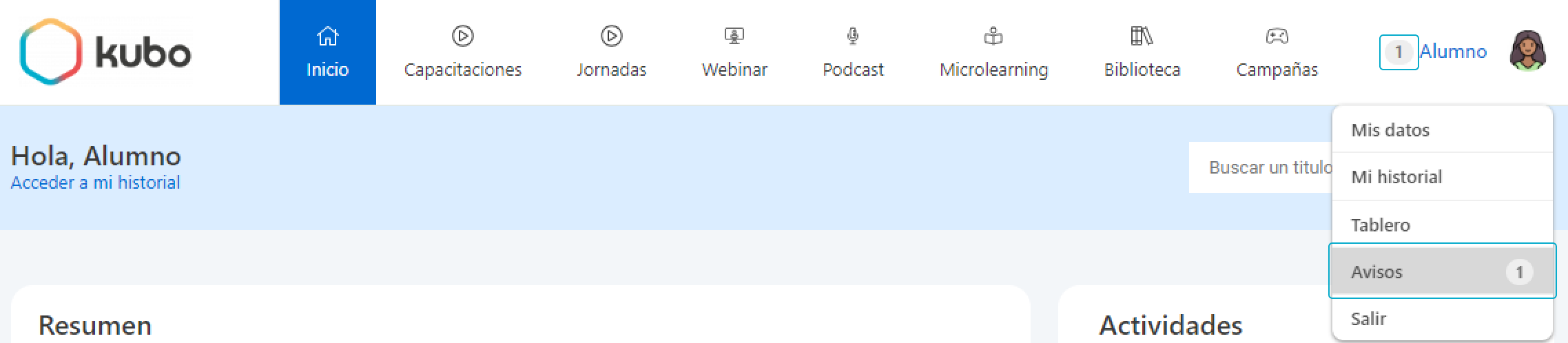This screenshot has height=343, width=1568.
Task: Select Mis datos from the user menu
Action: 1390,130
